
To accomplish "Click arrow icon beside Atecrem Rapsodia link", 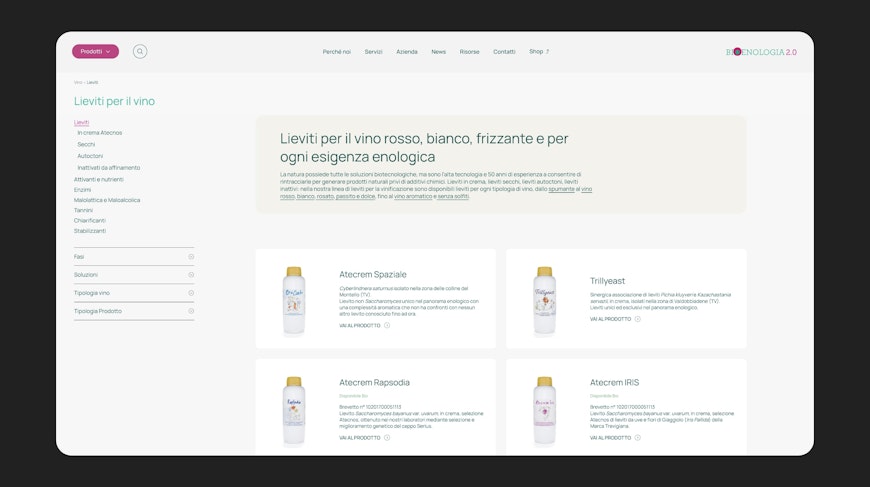I will click(387, 438).
